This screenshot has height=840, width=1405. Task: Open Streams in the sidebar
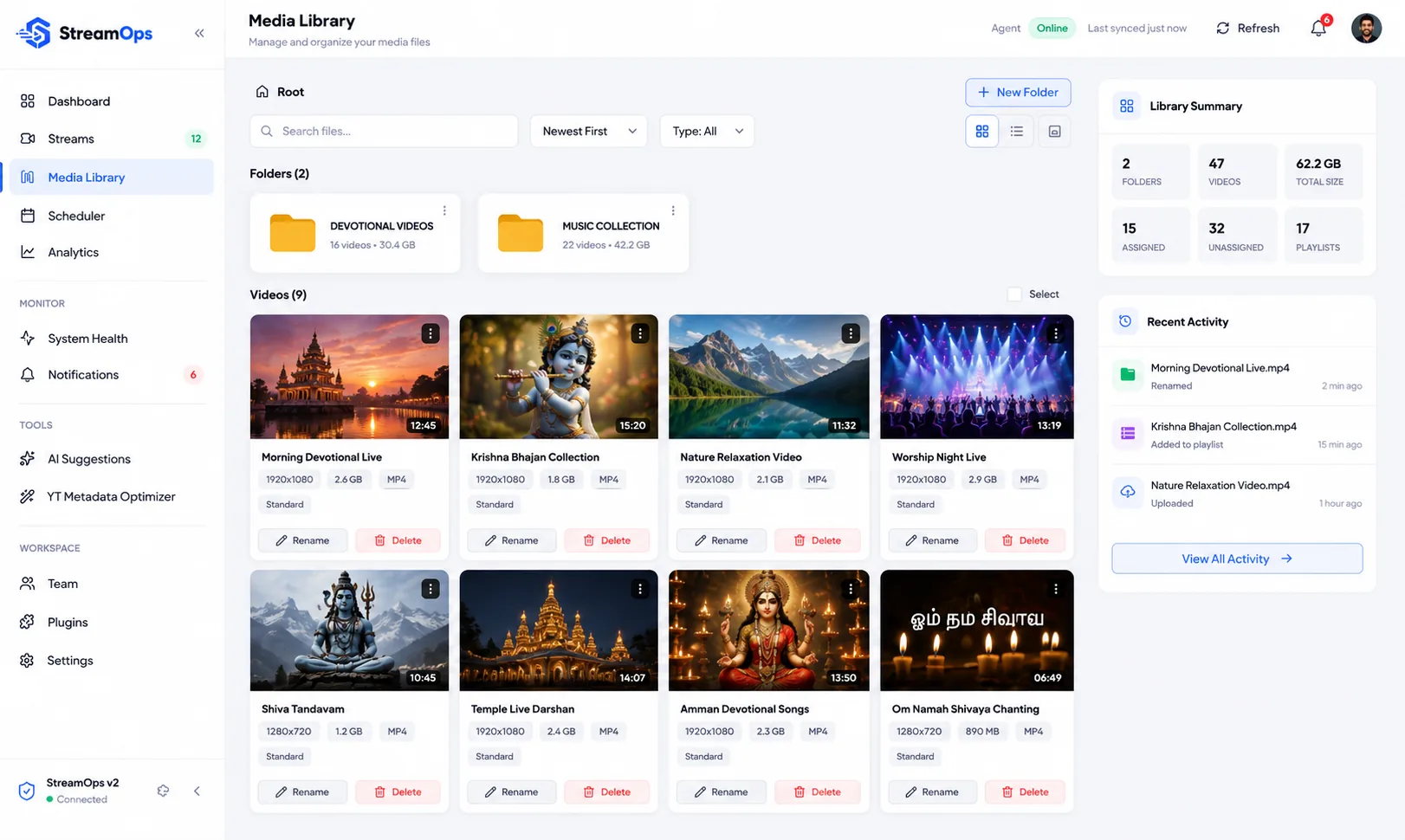[112, 139]
